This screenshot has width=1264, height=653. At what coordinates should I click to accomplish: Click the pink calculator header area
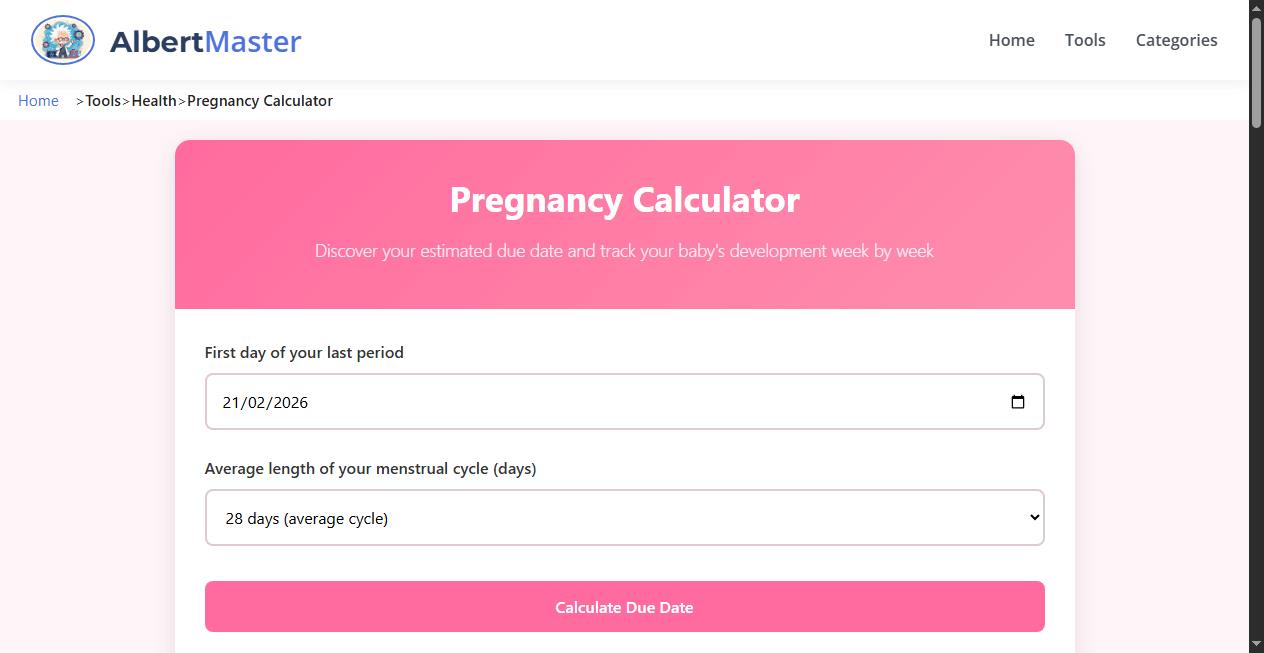click(624, 225)
